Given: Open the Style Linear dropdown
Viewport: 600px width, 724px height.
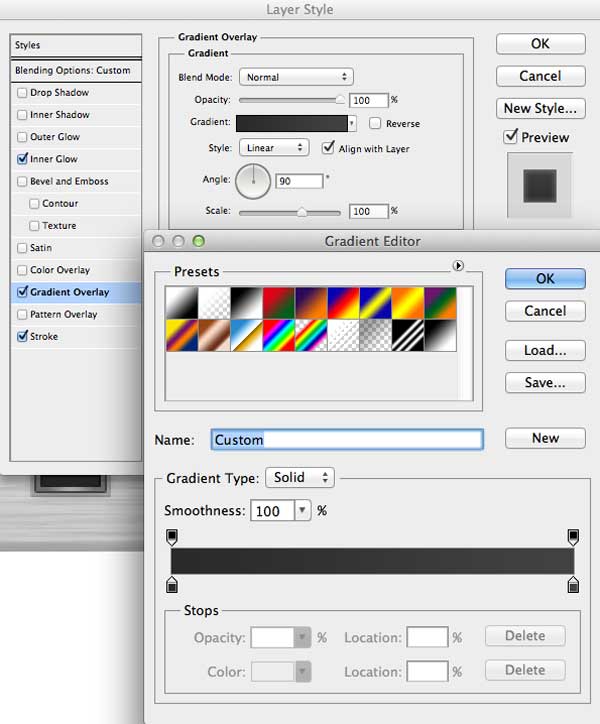Looking at the screenshot, I should point(274,148).
